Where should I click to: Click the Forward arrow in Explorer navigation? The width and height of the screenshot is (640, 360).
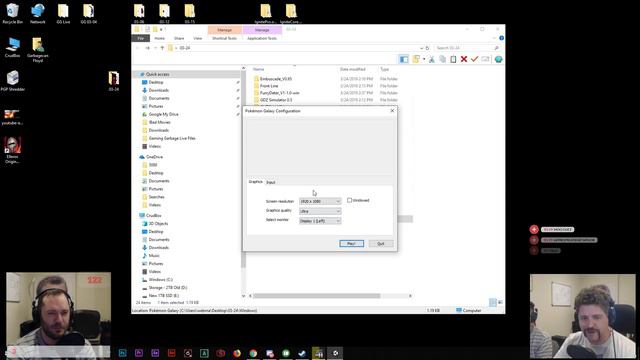coord(147,48)
